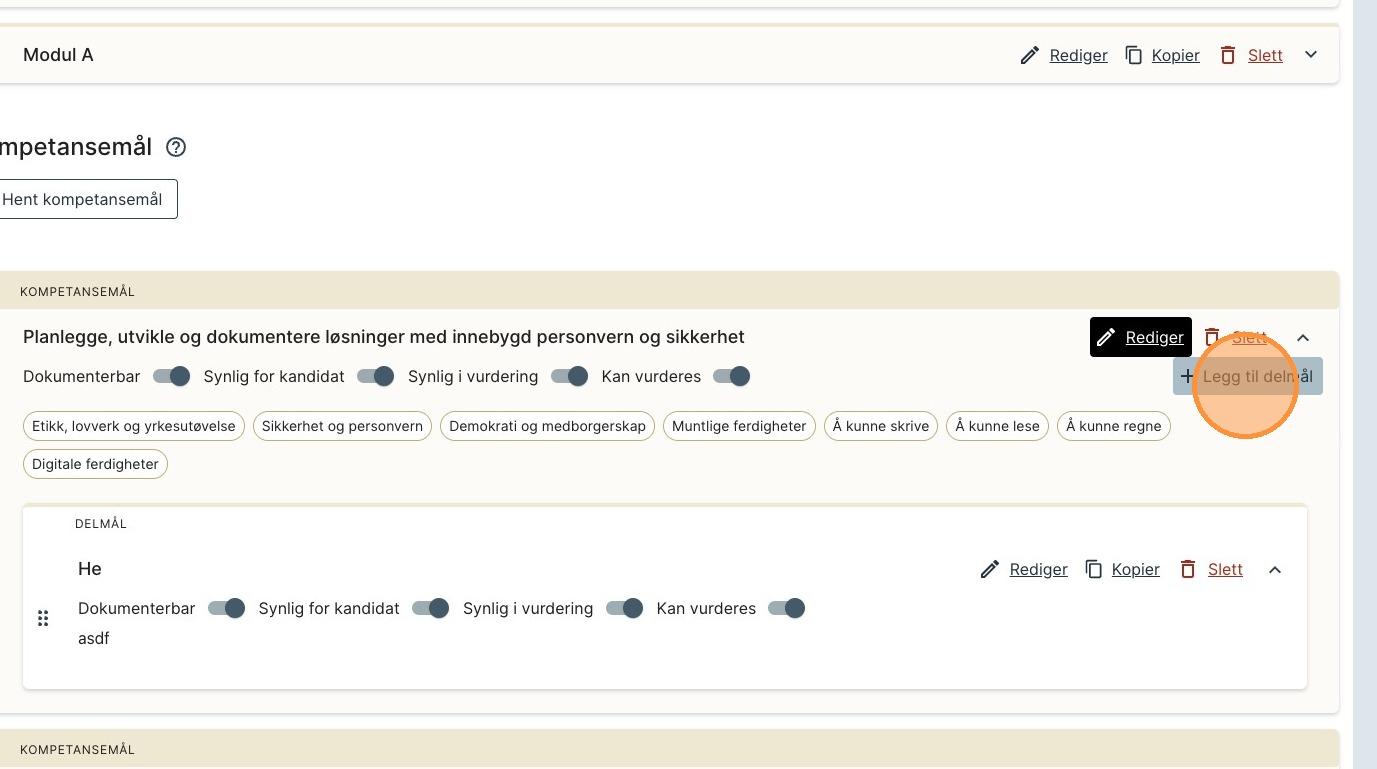Viewport: 1377px width, 769px height.
Task: Collapse the Planlegge, utvikle kompetansemål section
Action: 1303,338
